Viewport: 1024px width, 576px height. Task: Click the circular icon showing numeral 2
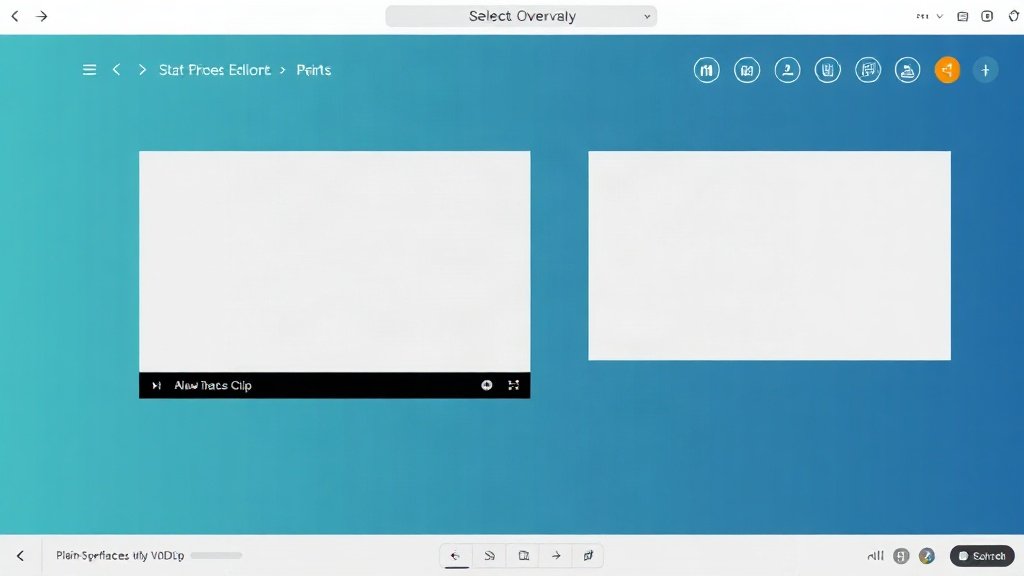(x=788, y=70)
